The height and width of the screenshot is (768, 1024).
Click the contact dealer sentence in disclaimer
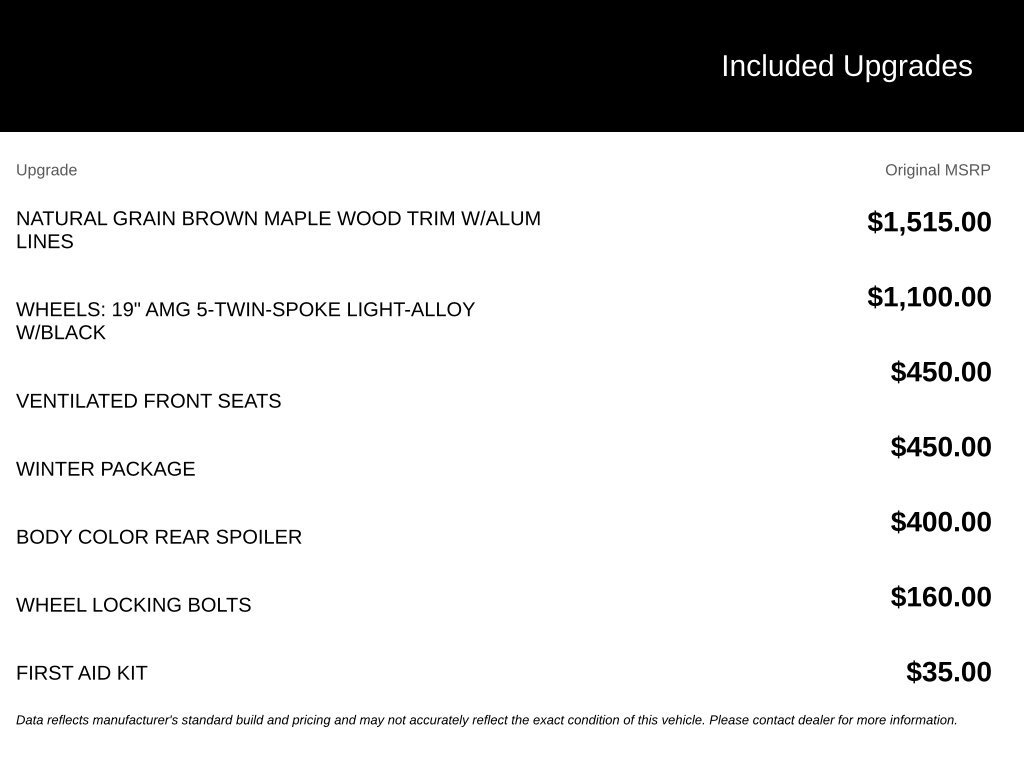click(x=833, y=720)
